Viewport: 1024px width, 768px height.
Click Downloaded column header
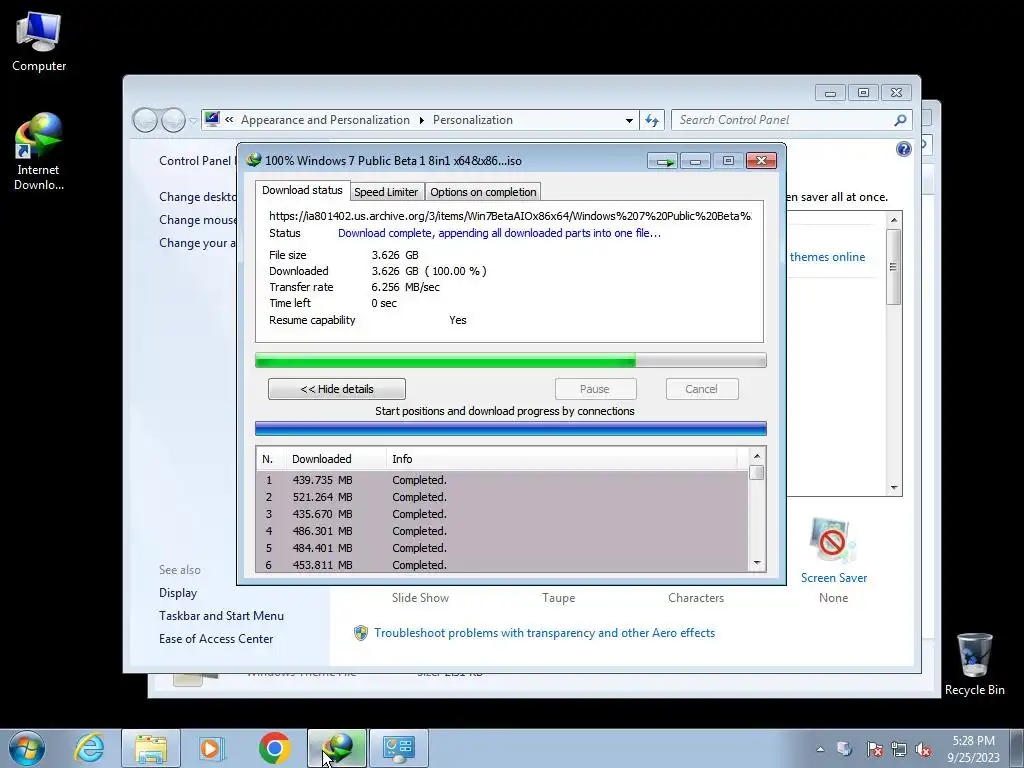[x=336, y=459]
